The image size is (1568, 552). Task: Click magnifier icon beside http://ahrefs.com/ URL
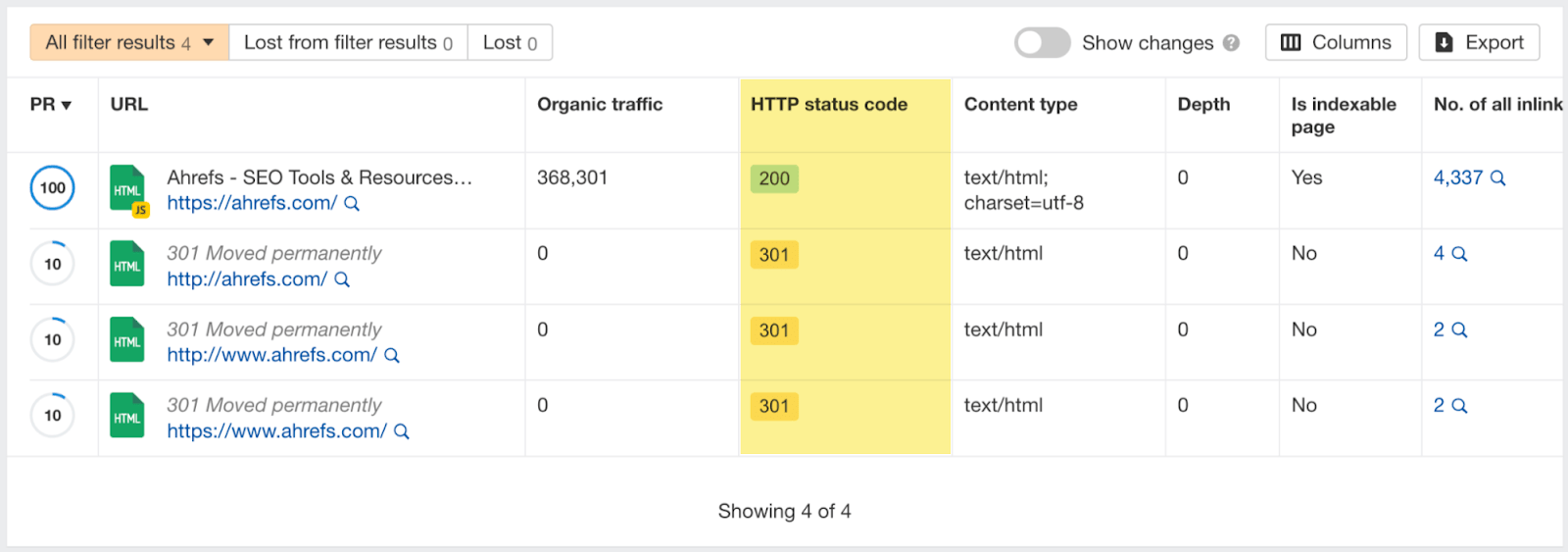point(342,279)
